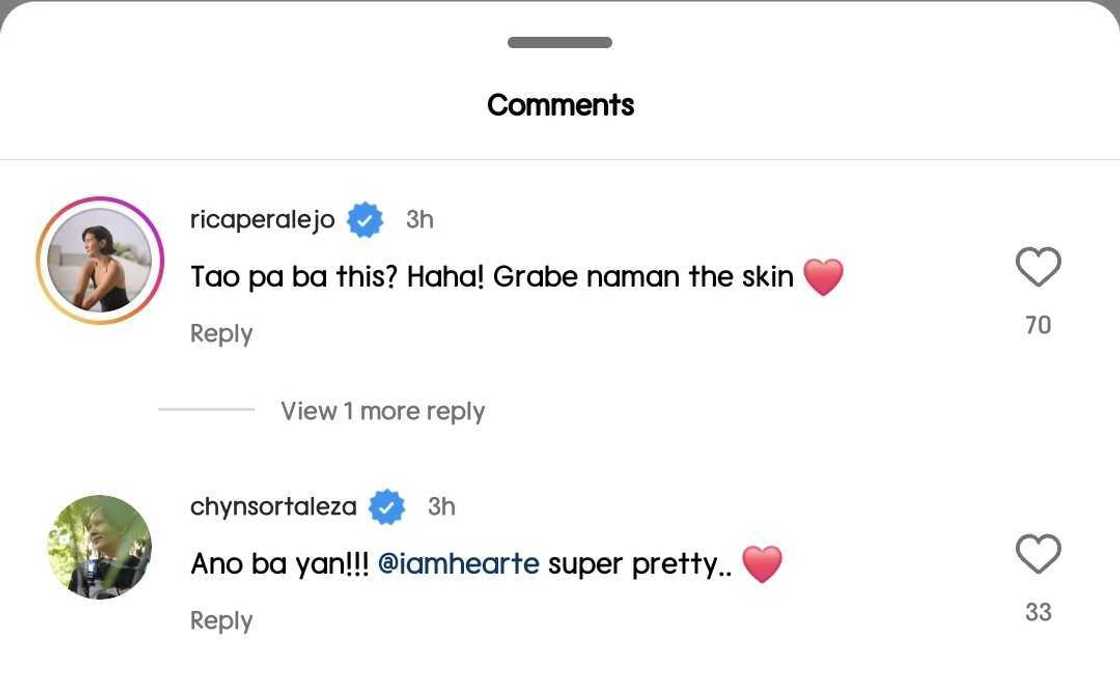The image size is (1120, 681).
Task: Reply to chynsortaleza's comment
Action: [x=221, y=621]
